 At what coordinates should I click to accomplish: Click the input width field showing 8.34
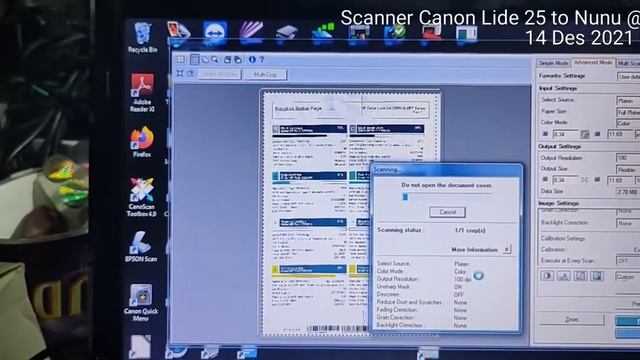(x=565, y=134)
